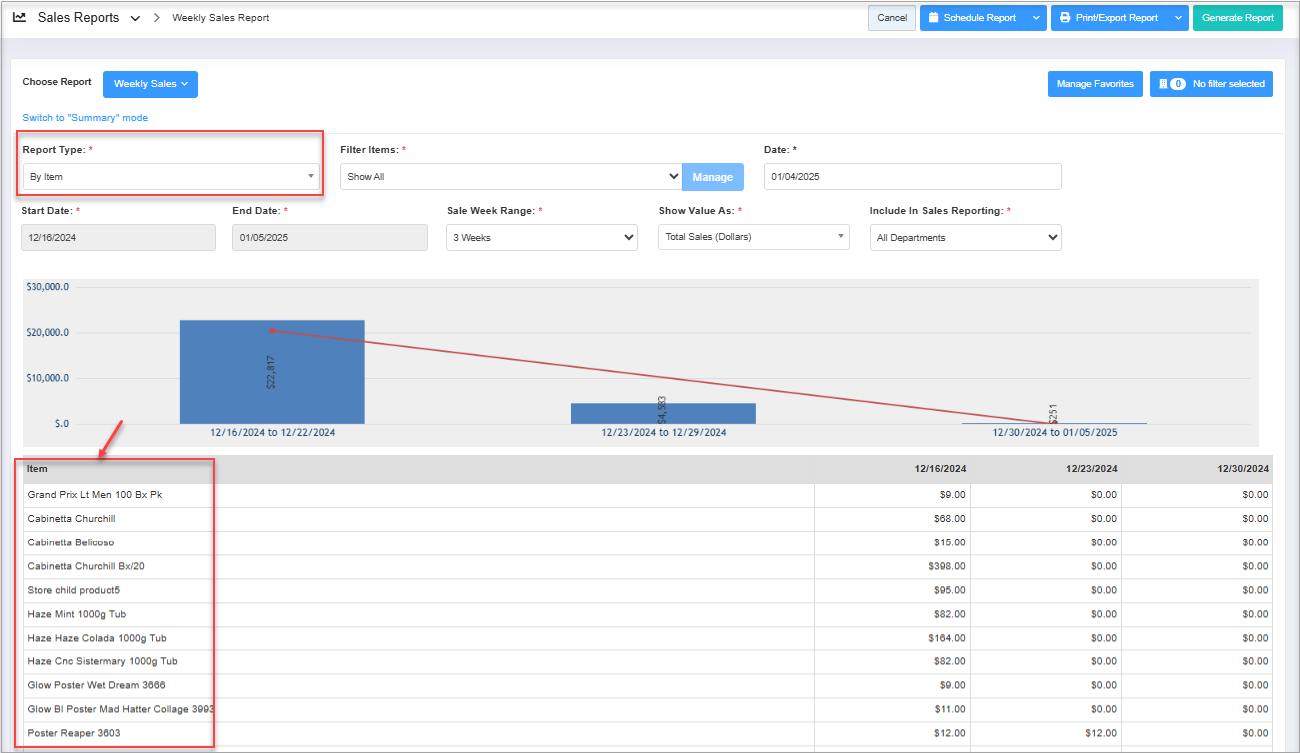Select the Cabinetta Belicoso item
Viewport: 1300px width, 753px height.
[x=71, y=543]
